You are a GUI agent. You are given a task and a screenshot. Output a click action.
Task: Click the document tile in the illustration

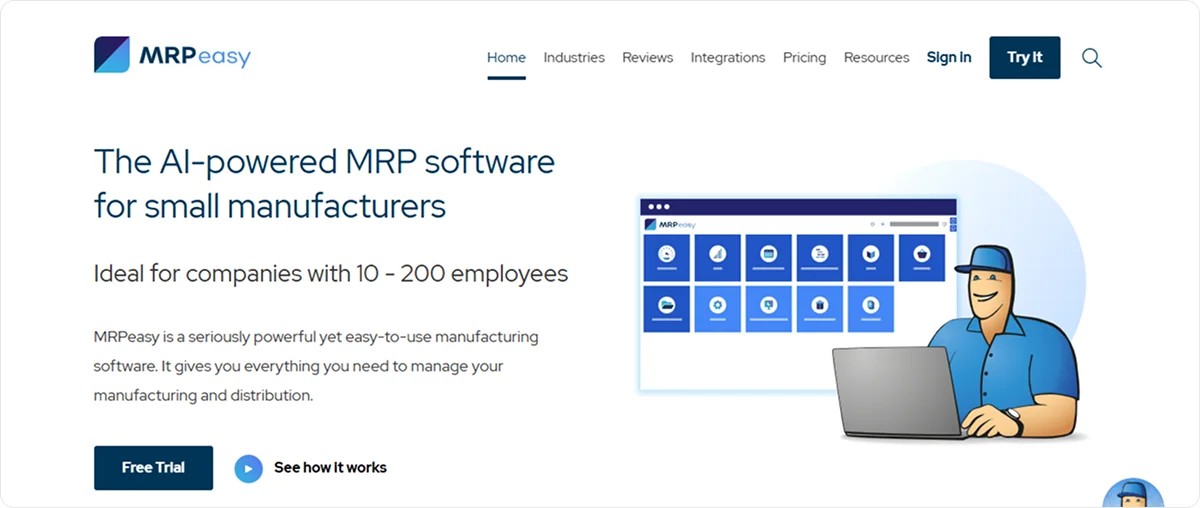point(870,309)
